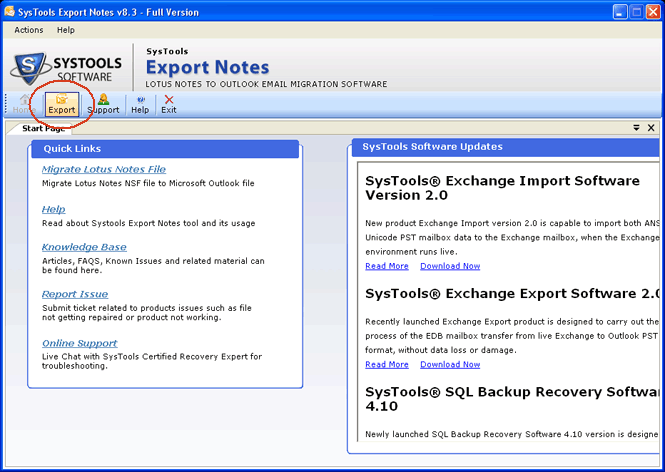Open Support from the toolbar
The width and height of the screenshot is (665, 472).
tap(103, 104)
